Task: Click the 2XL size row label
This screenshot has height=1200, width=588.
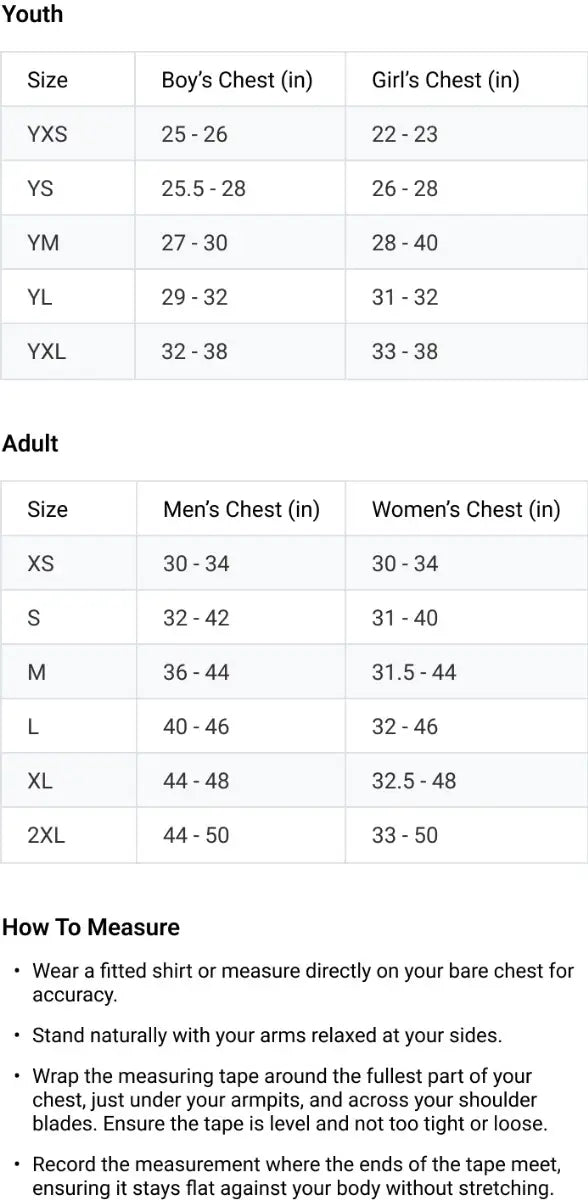Action: 68,835
